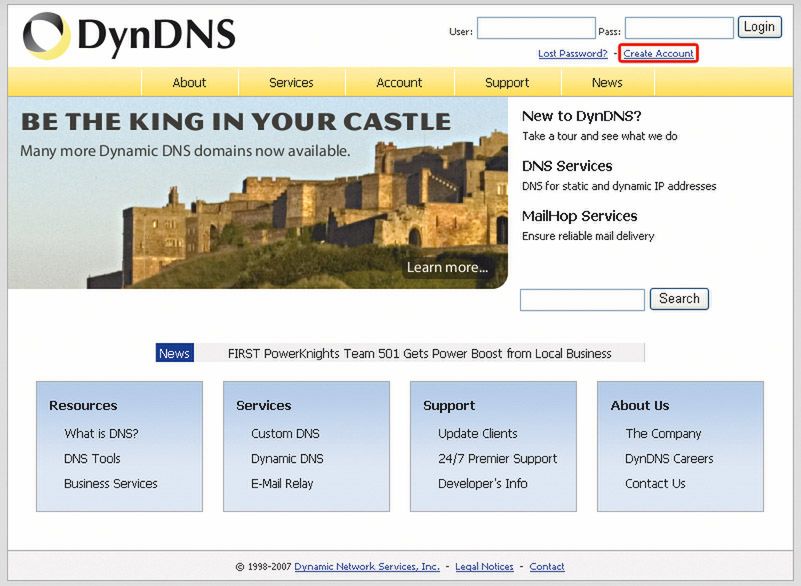Open E-Mail Relay link
The height and width of the screenshot is (586, 801).
point(282,483)
